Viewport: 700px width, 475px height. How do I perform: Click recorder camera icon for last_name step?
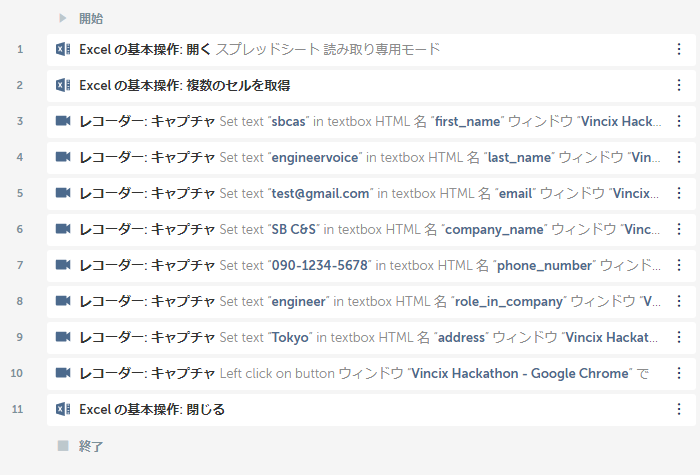click(x=63, y=157)
